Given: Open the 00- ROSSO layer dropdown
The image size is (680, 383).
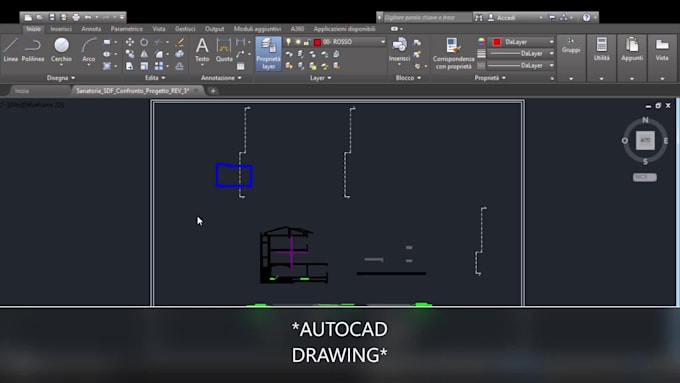Looking at the screenshot, I should pos(382,42).
